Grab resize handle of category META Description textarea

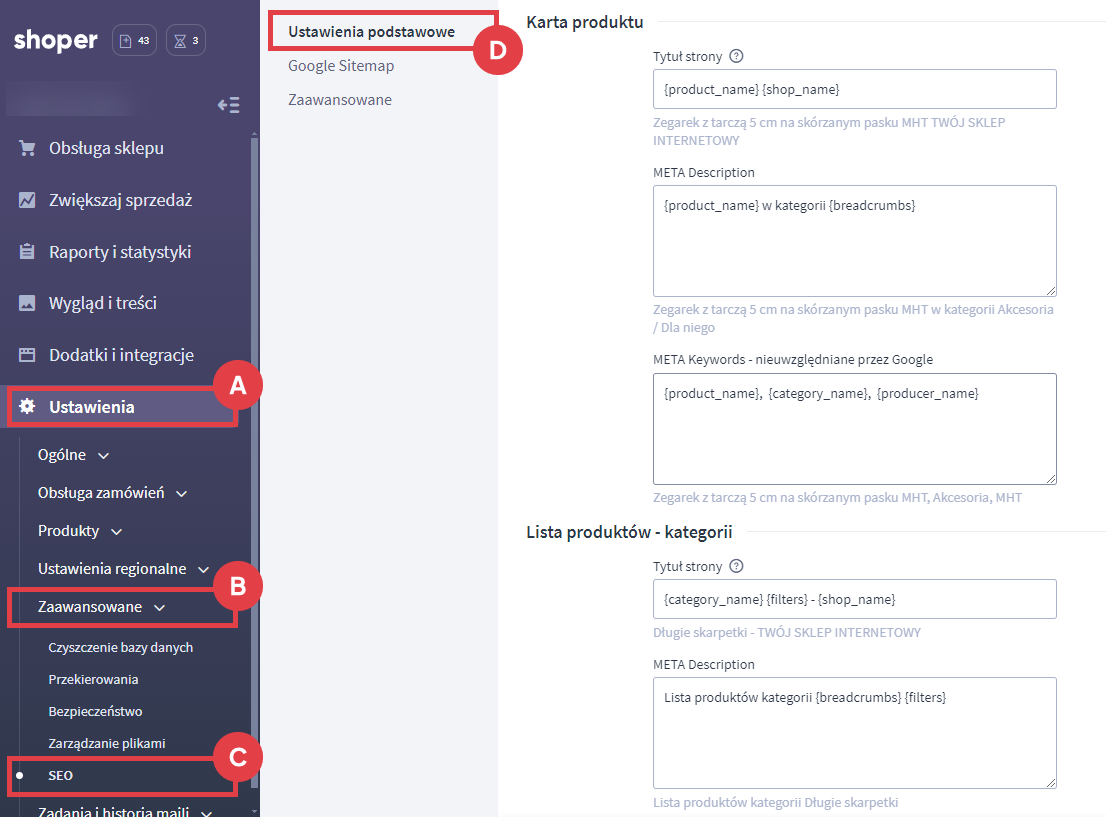pyautogui.click(x=1050, y=782)
